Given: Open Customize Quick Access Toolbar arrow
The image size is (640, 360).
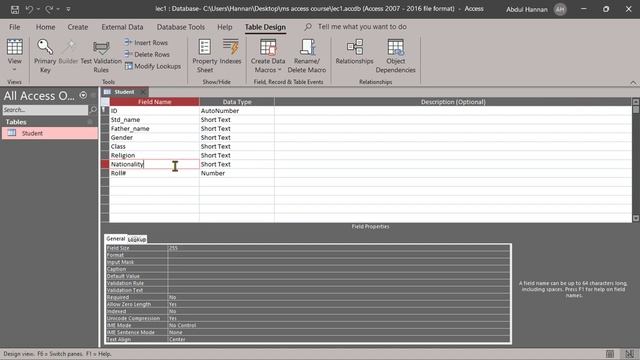Looking at the screenshot, I should 68,9.
